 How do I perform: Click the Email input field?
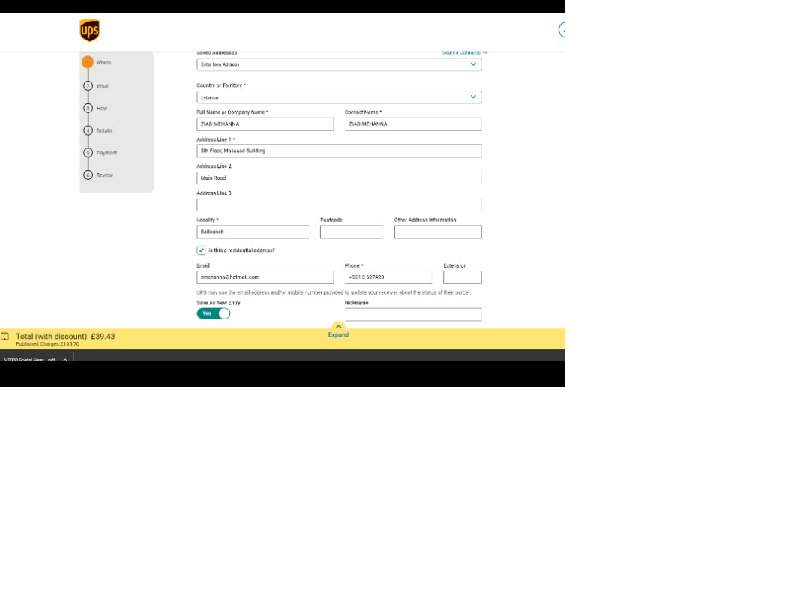click(x=264, y=277)
